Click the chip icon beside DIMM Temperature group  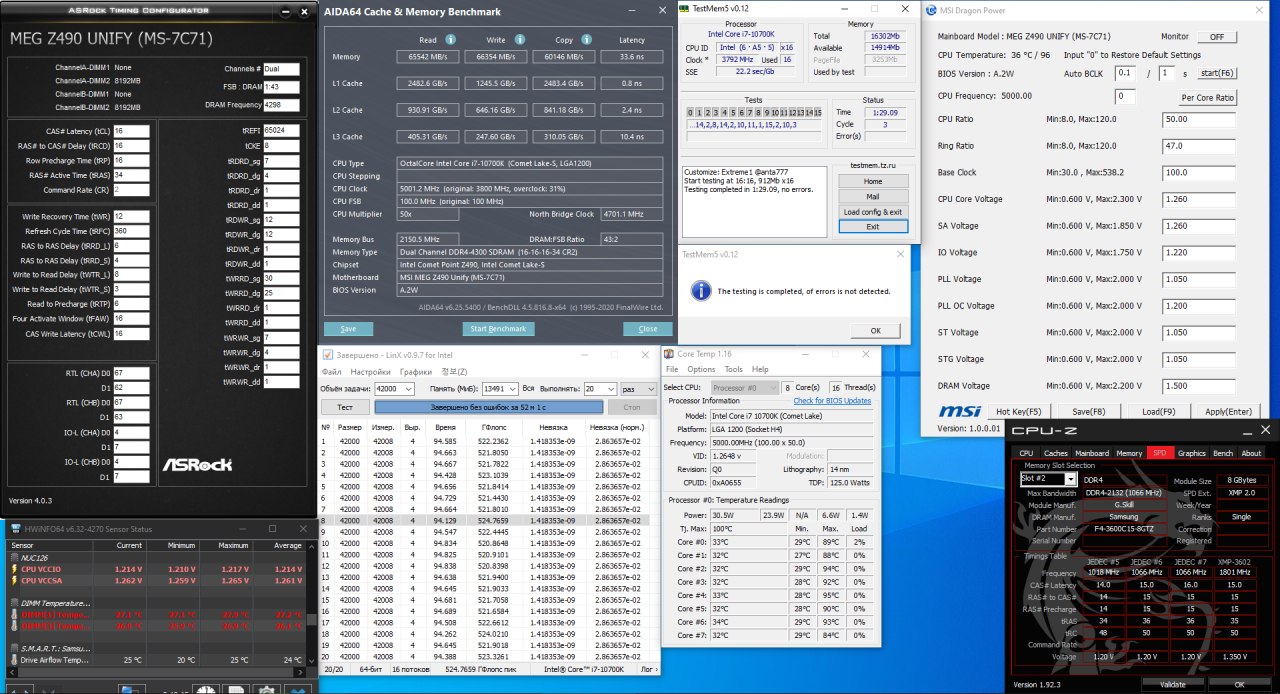(x=14, y=603)
